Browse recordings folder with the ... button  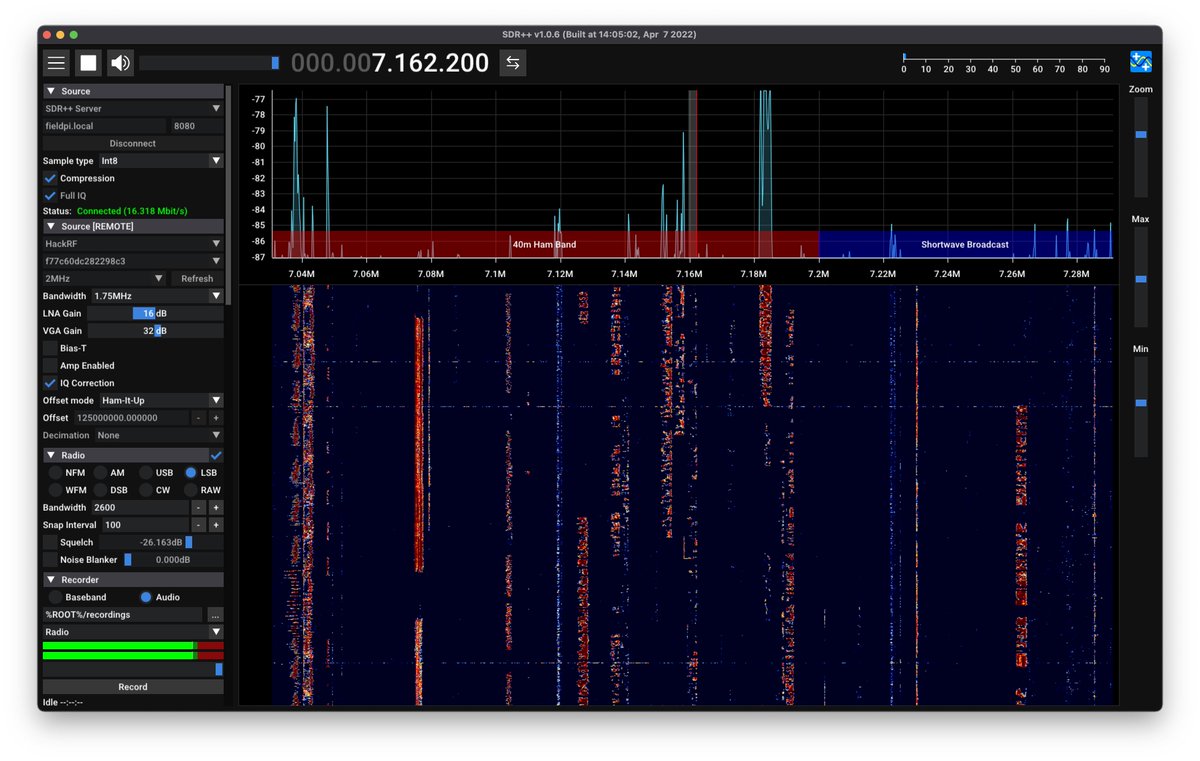coord(215,614)
